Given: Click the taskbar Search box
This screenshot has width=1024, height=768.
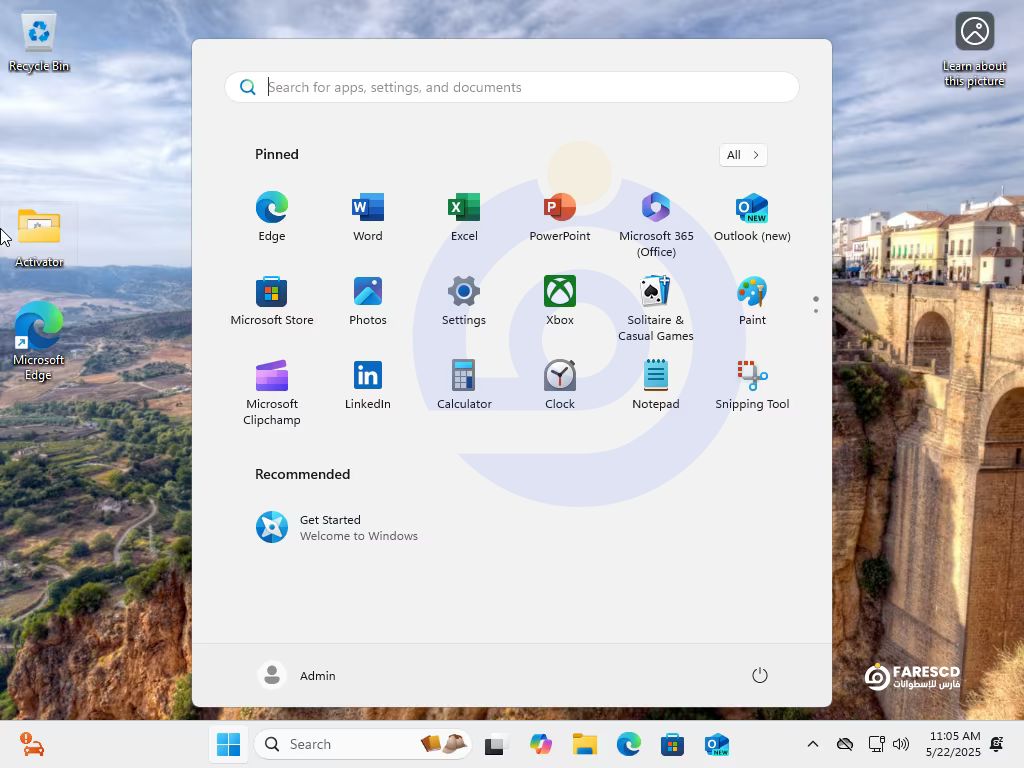Looking at the screenshot, I should [362, 744].
